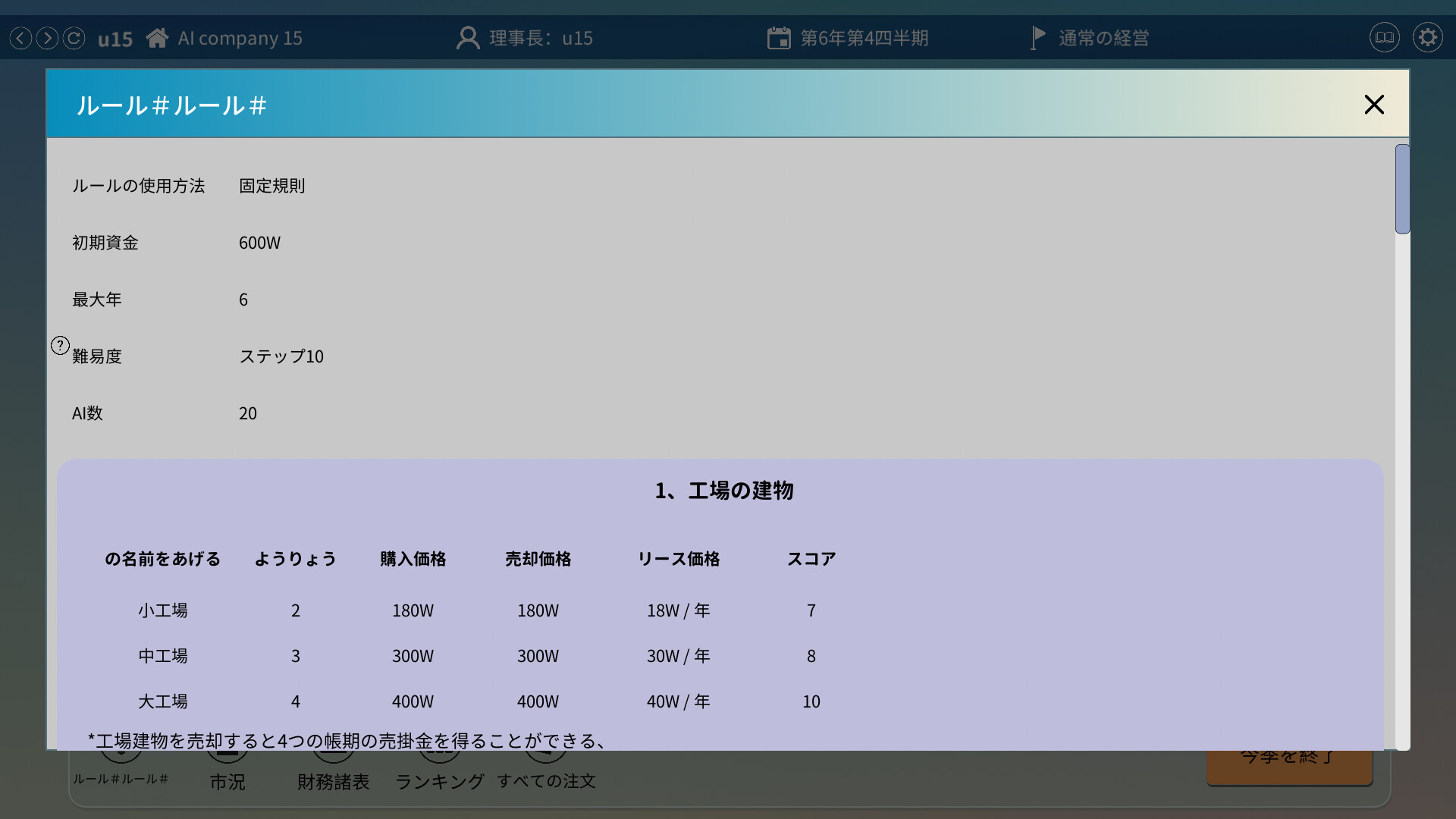
Task: Click the ルール#ルール# bottom menu item
Action: (121, 779)
